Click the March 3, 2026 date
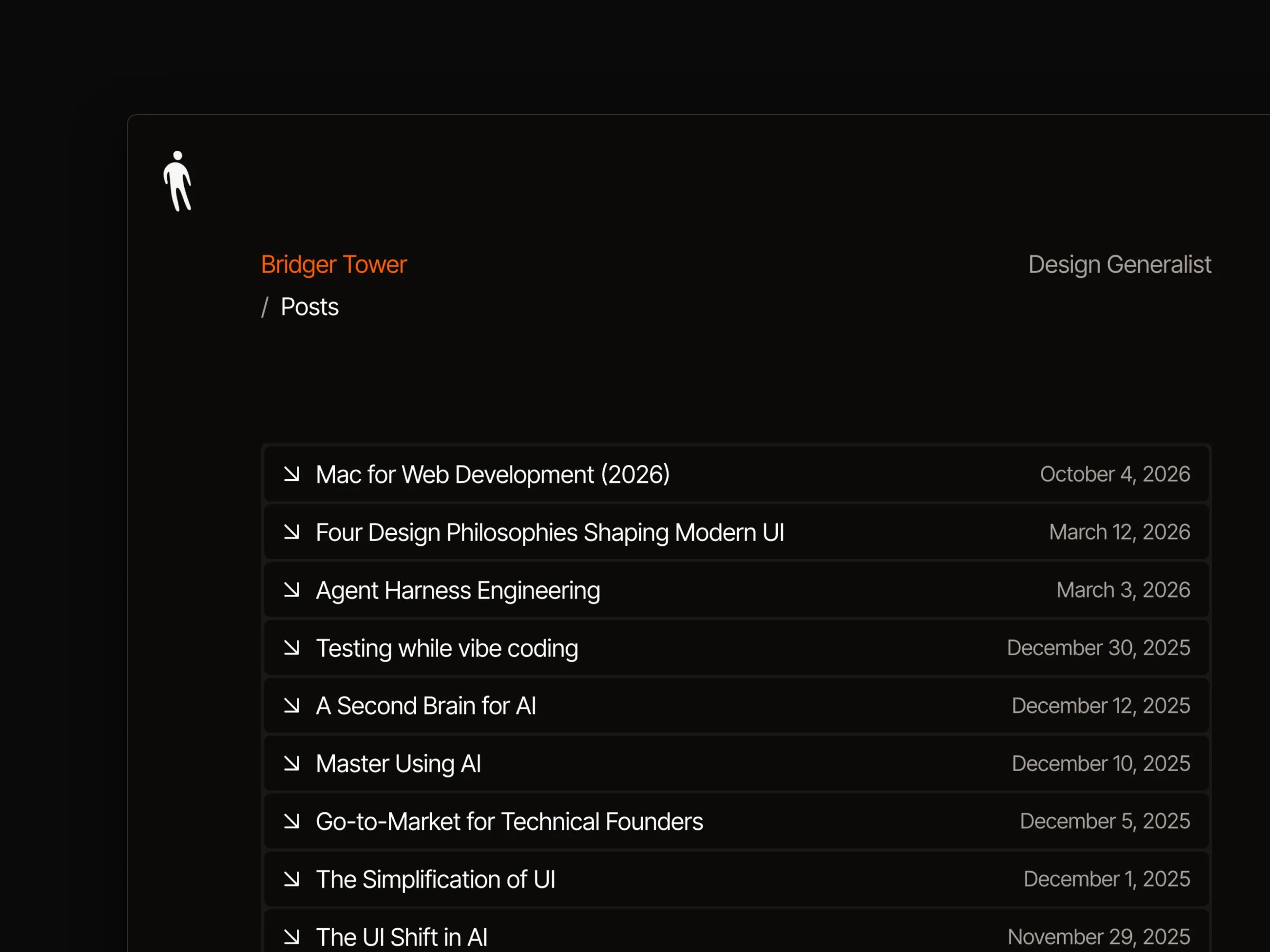The image size is (1270, 952). (1123, 590)
